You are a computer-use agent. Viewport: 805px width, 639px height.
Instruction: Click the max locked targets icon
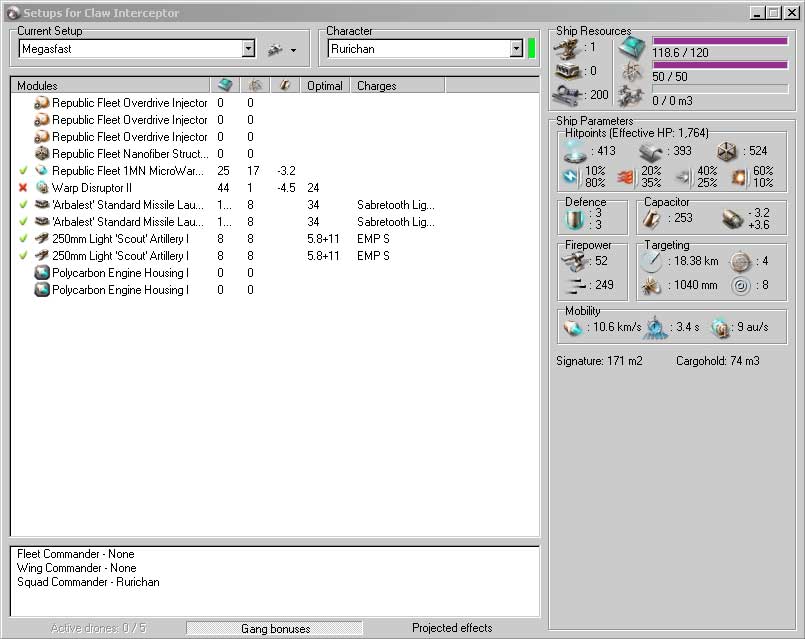click(740, 262)
